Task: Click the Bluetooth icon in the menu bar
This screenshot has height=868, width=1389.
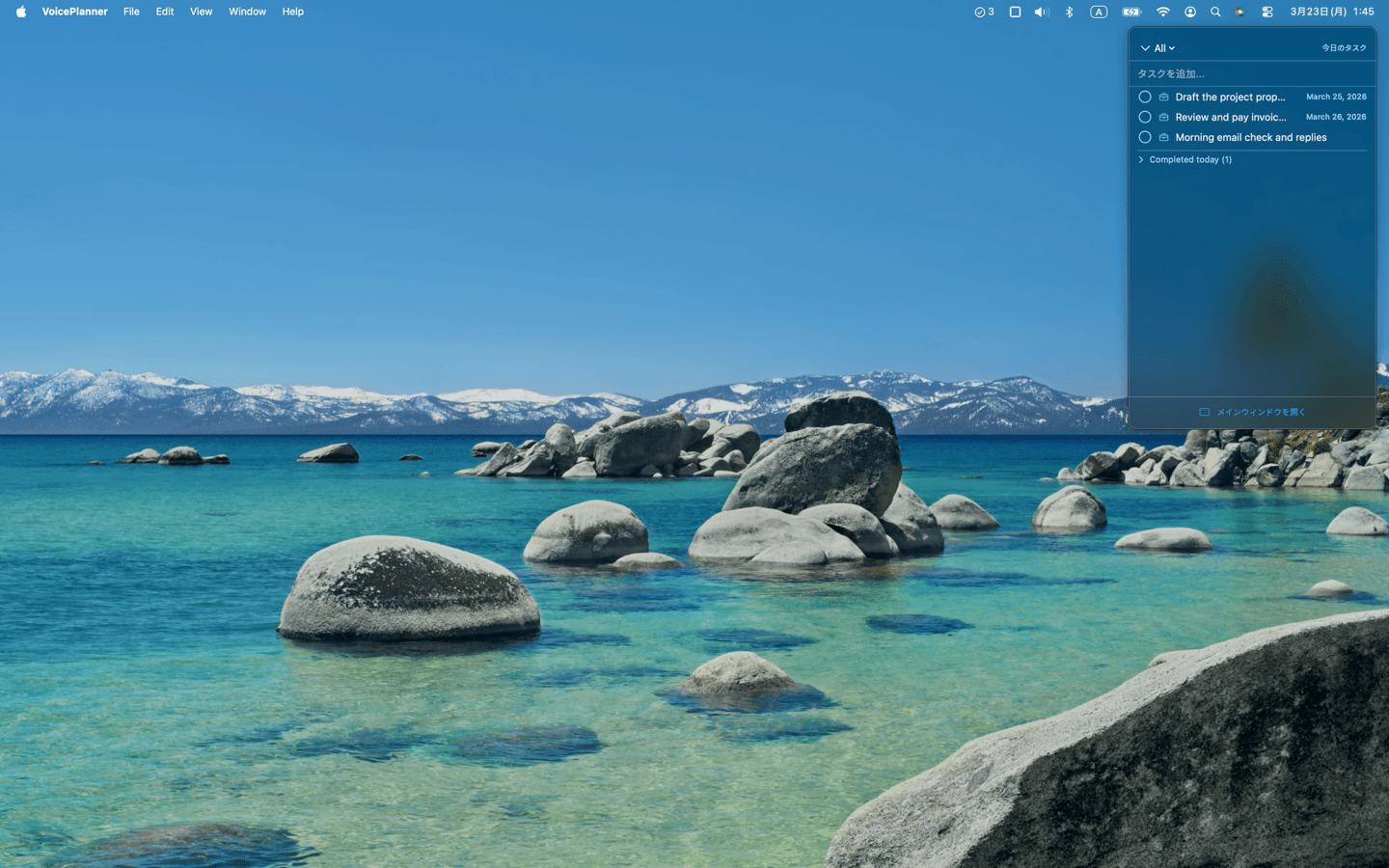Action: click(x=1069, y=12)
